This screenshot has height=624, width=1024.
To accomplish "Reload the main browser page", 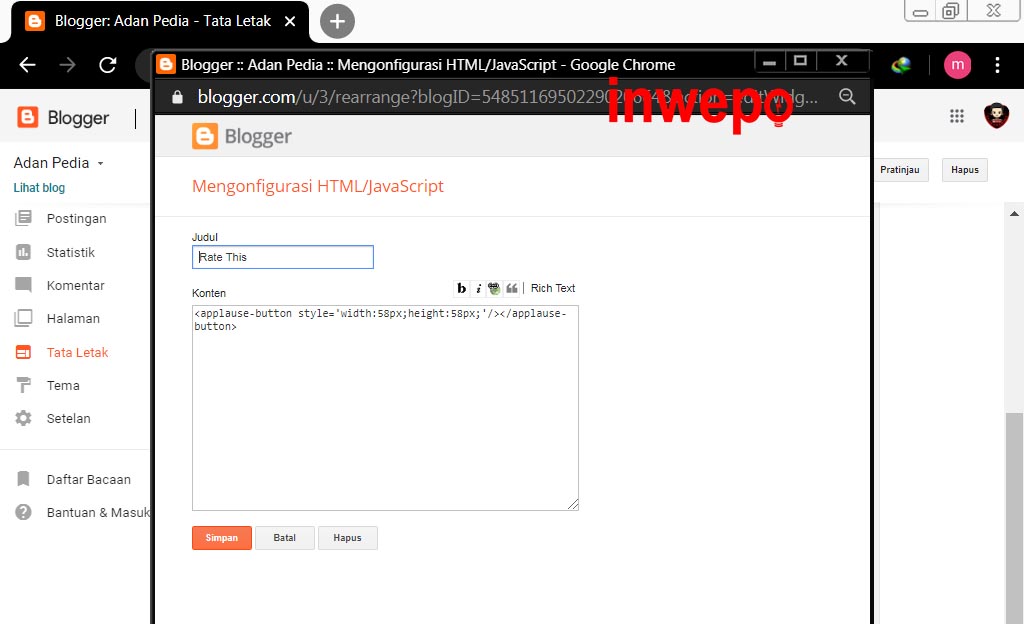I will (x=108, y=65).
